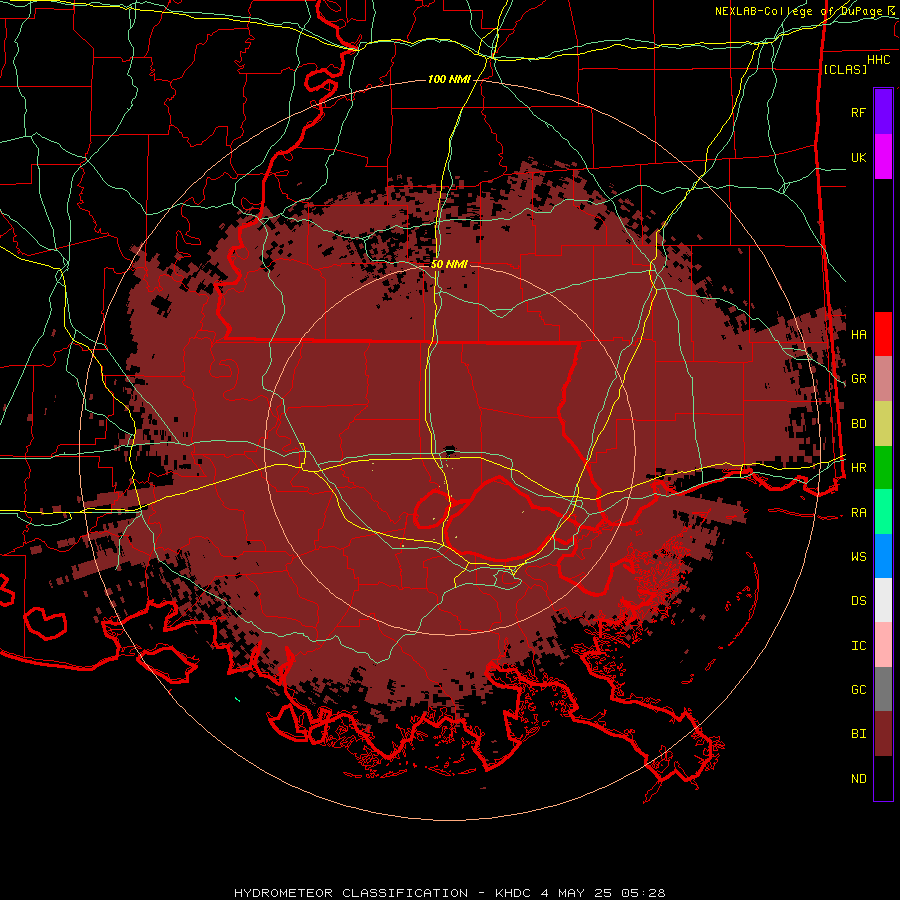This screenshot has width=900, height=900.
Task: Click the ND black legend swatch
Action: (x=883, y=778)
